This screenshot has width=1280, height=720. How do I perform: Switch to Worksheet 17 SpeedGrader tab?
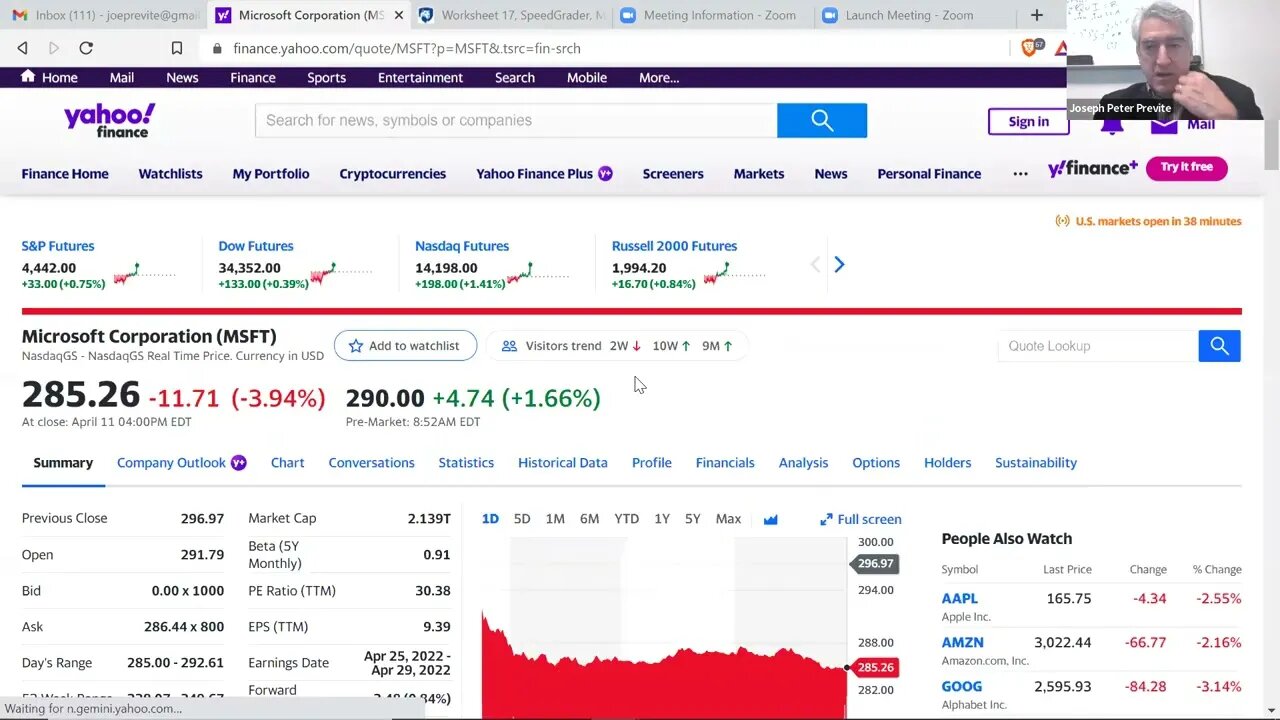point(510,15)
